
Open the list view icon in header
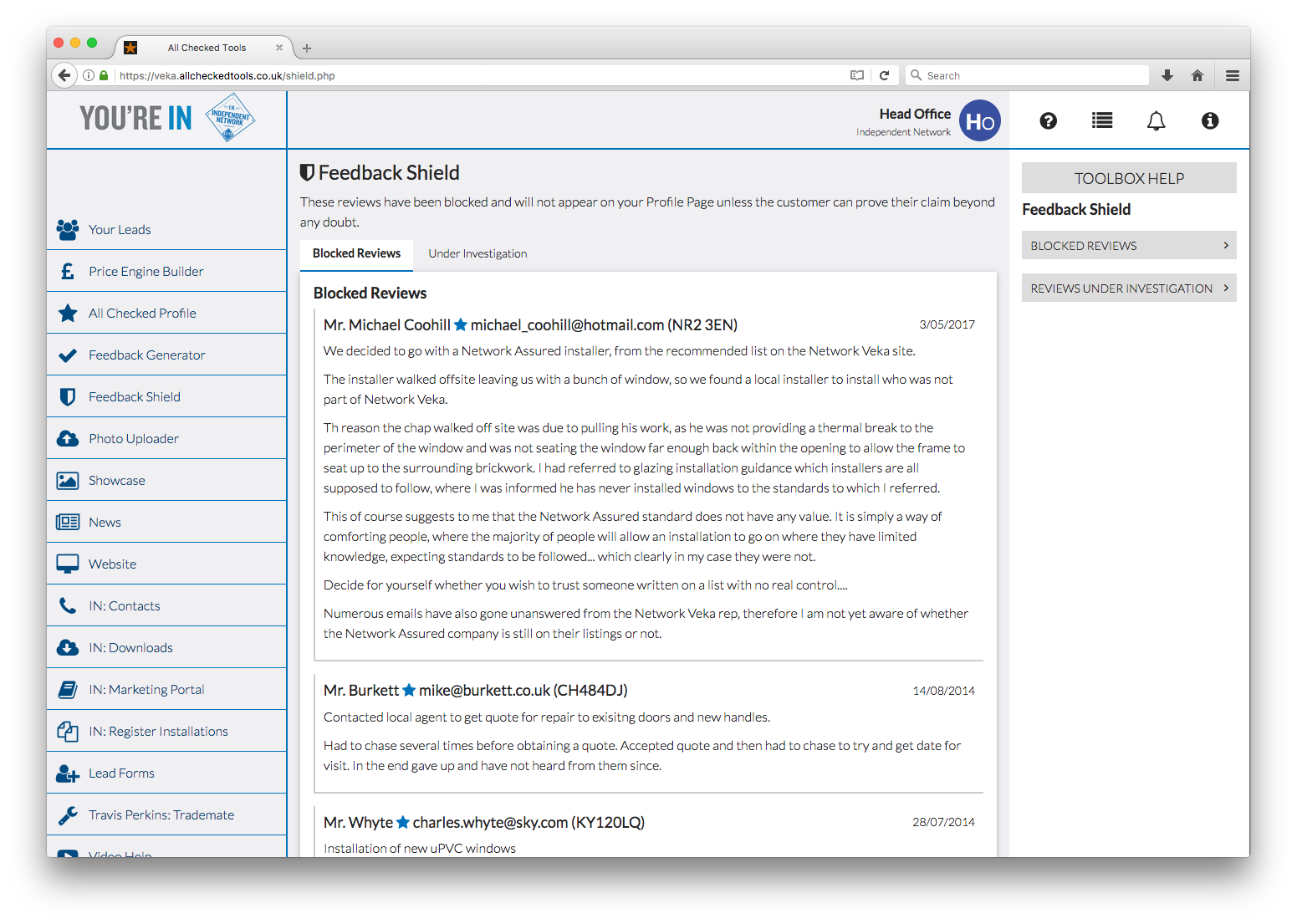tap(1101, 121)
